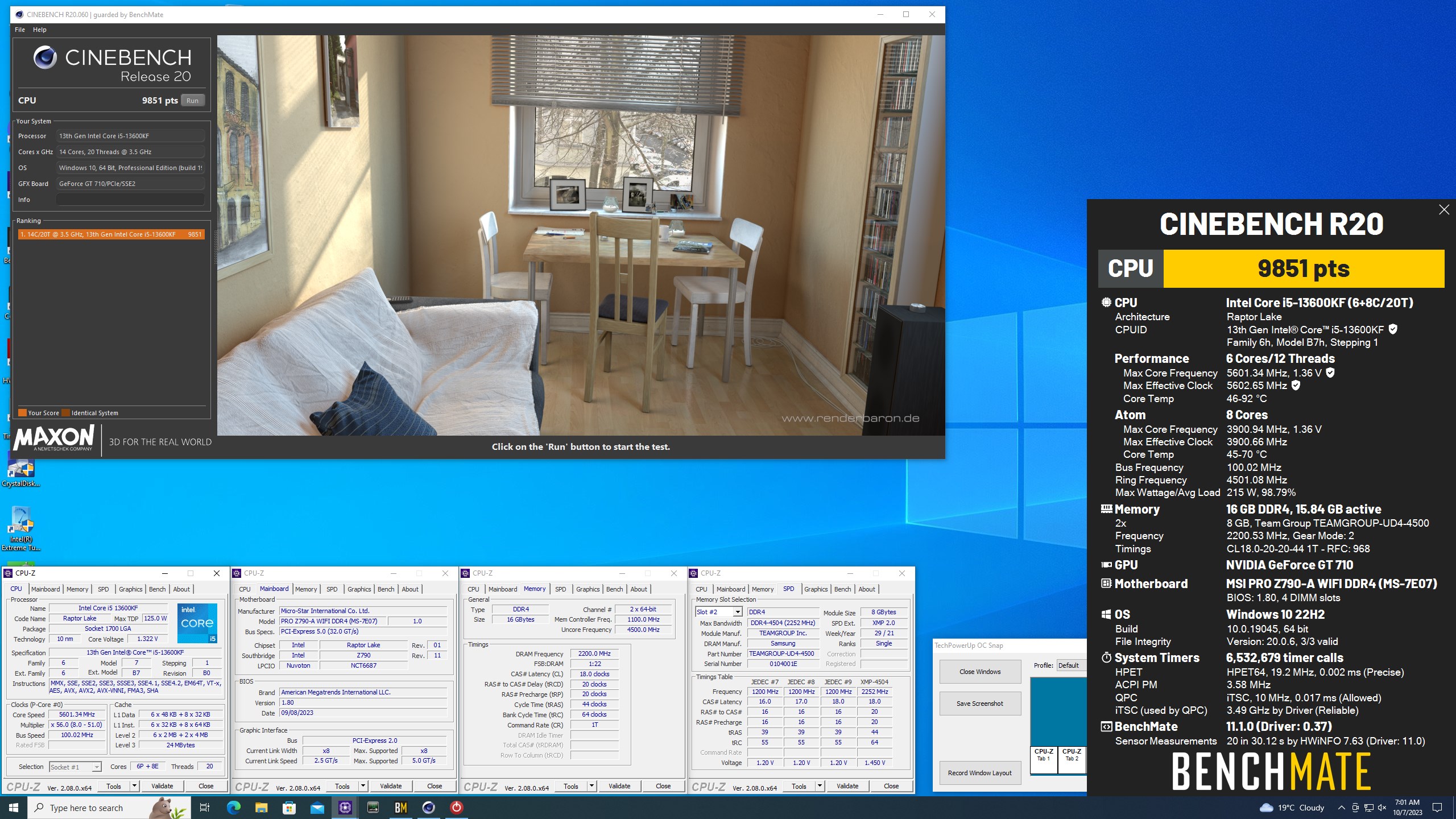Open the Windows Start menu
The width and height of the screenshot is (1456, 819).
point(14,808)
